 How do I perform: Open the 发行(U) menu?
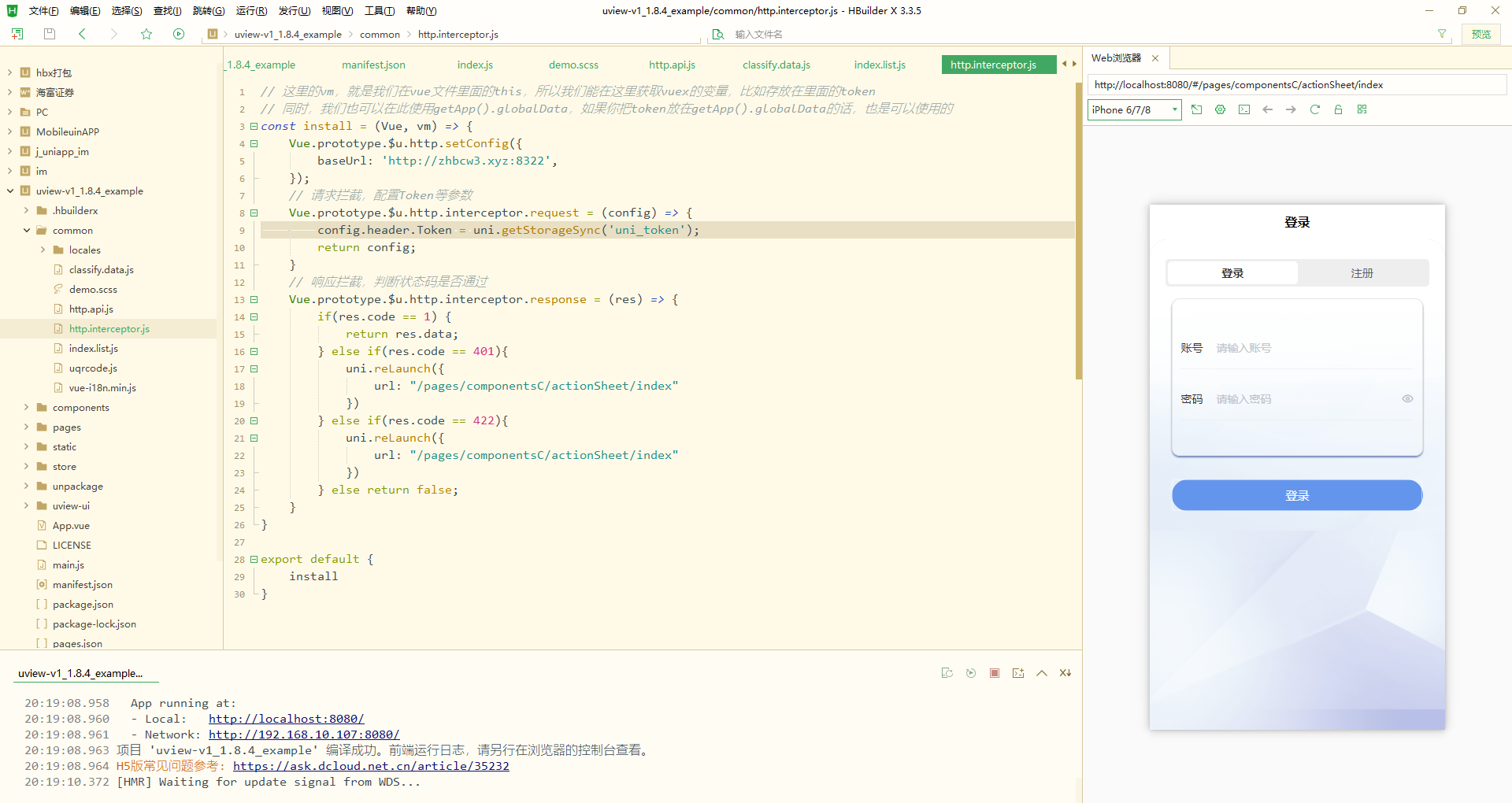295,11
